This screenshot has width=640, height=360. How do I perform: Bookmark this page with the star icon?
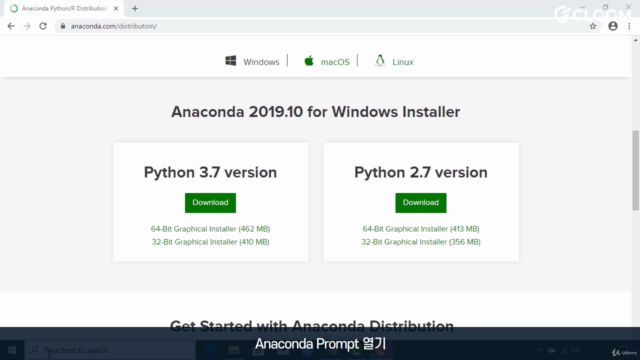(593, 26)
